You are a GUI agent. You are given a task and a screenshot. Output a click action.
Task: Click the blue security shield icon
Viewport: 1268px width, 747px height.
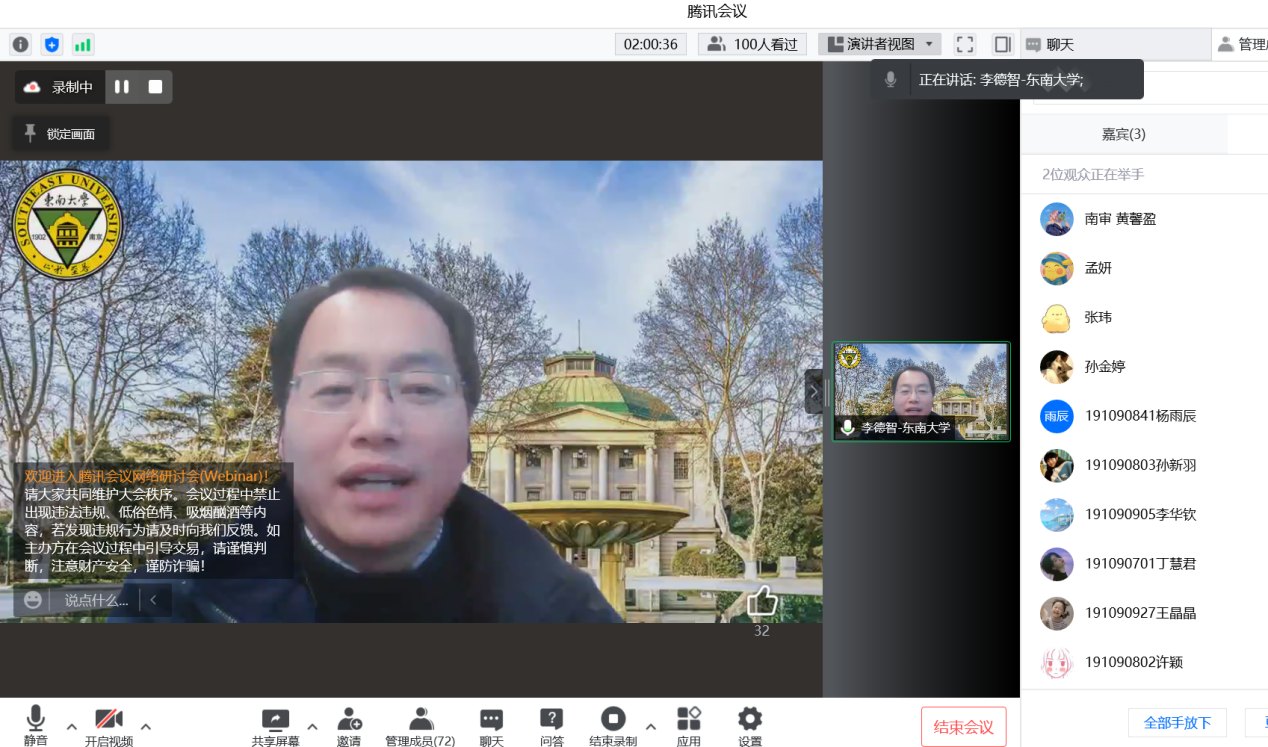coord(52,44)
